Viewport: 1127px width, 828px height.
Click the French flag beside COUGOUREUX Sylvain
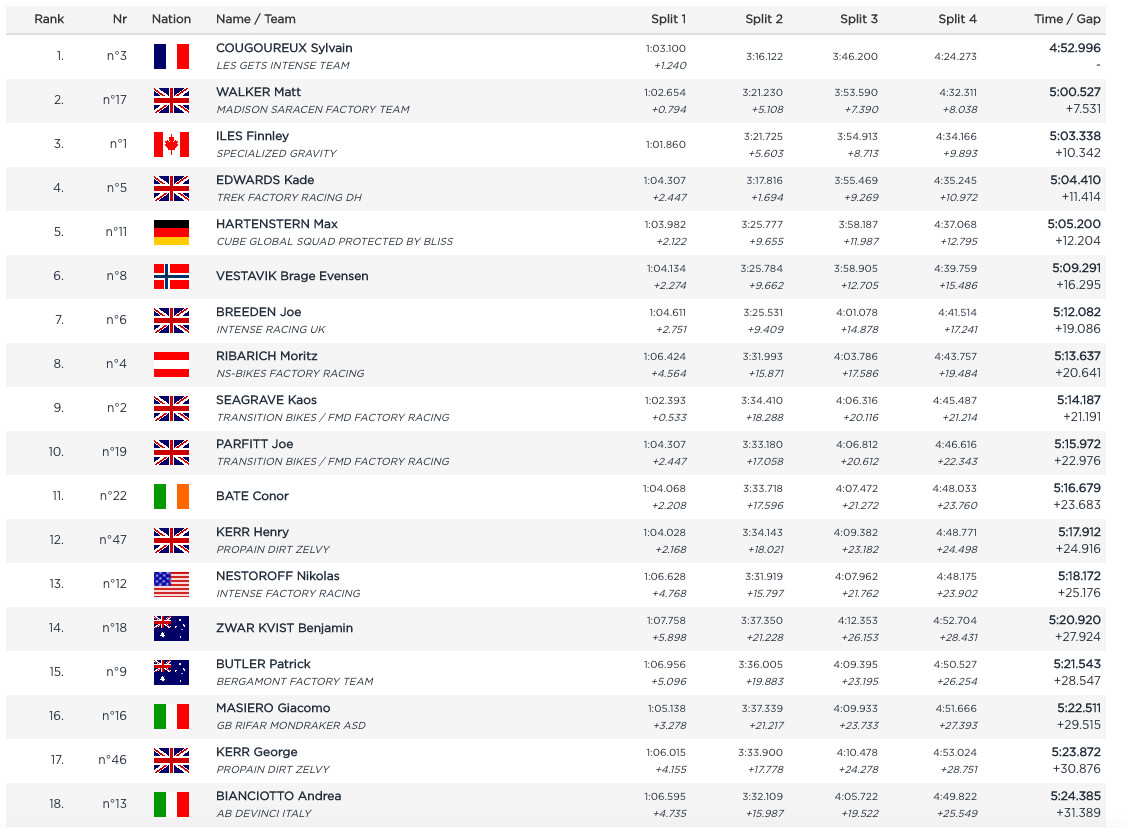171,56
